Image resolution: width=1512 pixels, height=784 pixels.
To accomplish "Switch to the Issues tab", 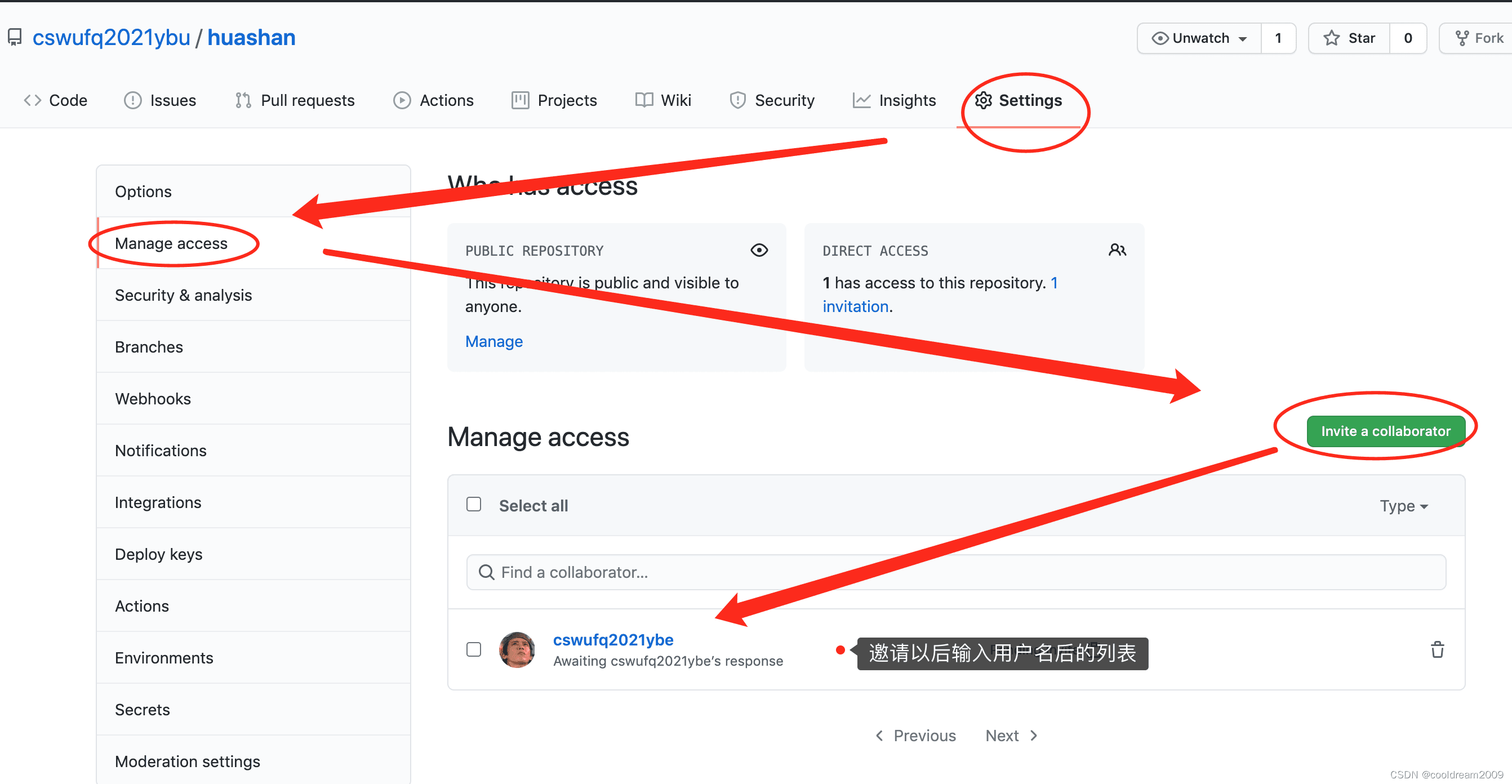I will pyautogui.click(x=160, y=100).
